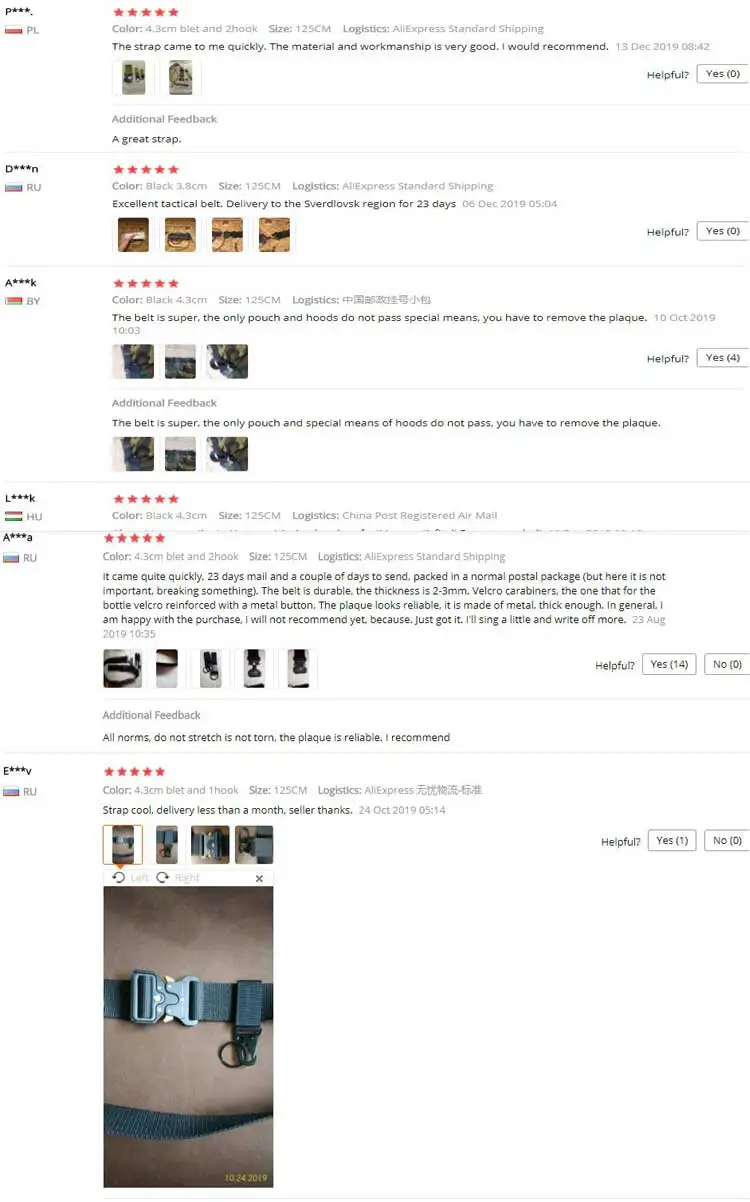Mark D***n's review as helpful
The height and width of the screenshot is (1202, 750).
click(722, 231)
